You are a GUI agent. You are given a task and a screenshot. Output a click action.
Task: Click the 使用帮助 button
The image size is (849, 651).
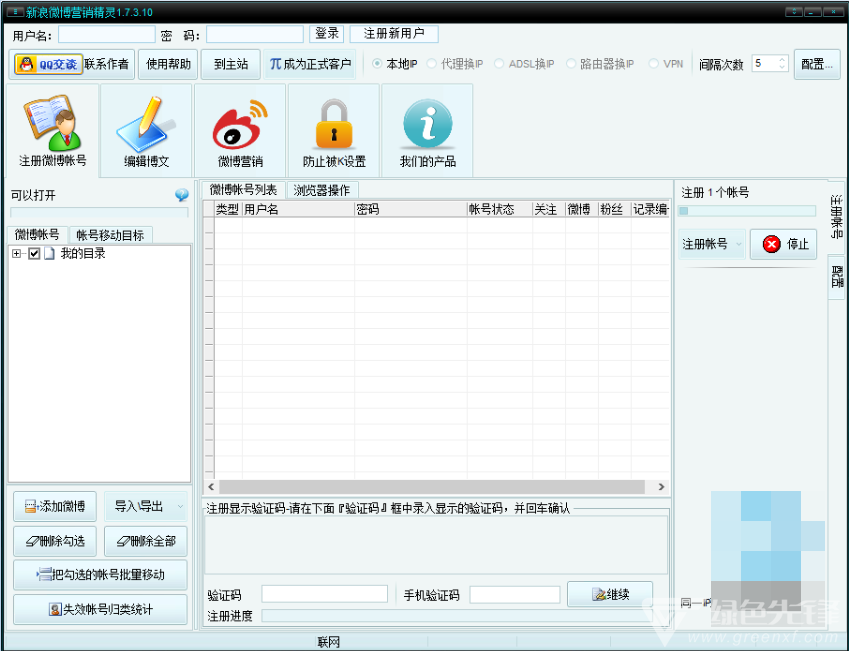point(168,64)
